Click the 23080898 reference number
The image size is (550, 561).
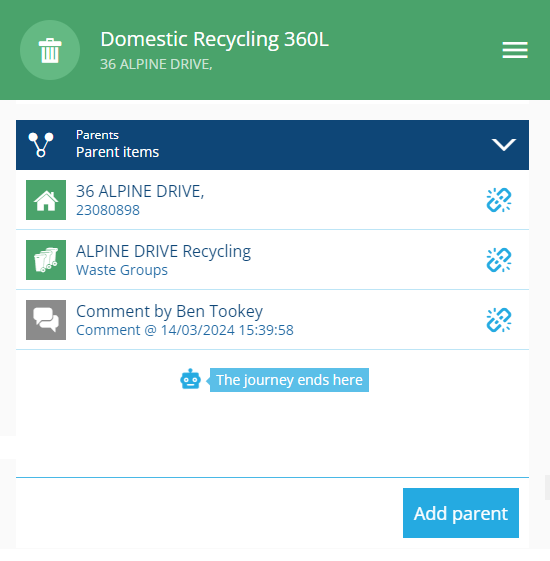(x=108, y=210)
